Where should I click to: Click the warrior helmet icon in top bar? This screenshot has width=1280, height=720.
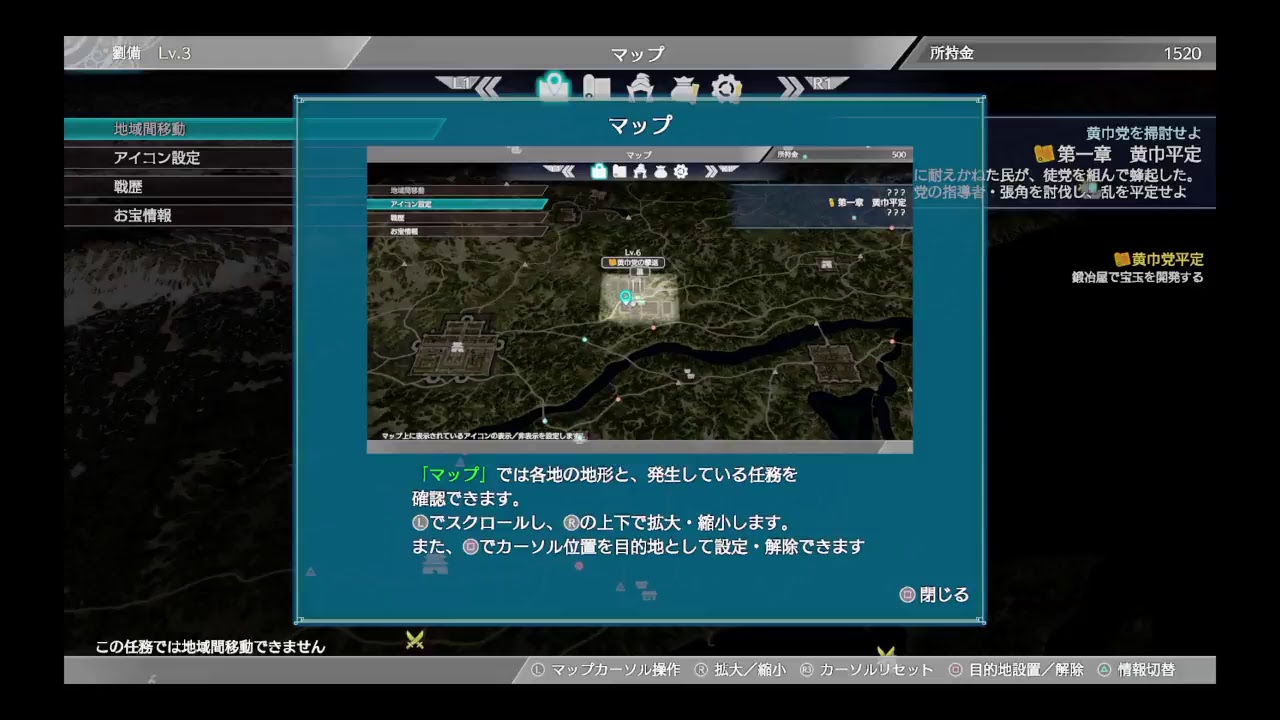click(x=640, y=88)
